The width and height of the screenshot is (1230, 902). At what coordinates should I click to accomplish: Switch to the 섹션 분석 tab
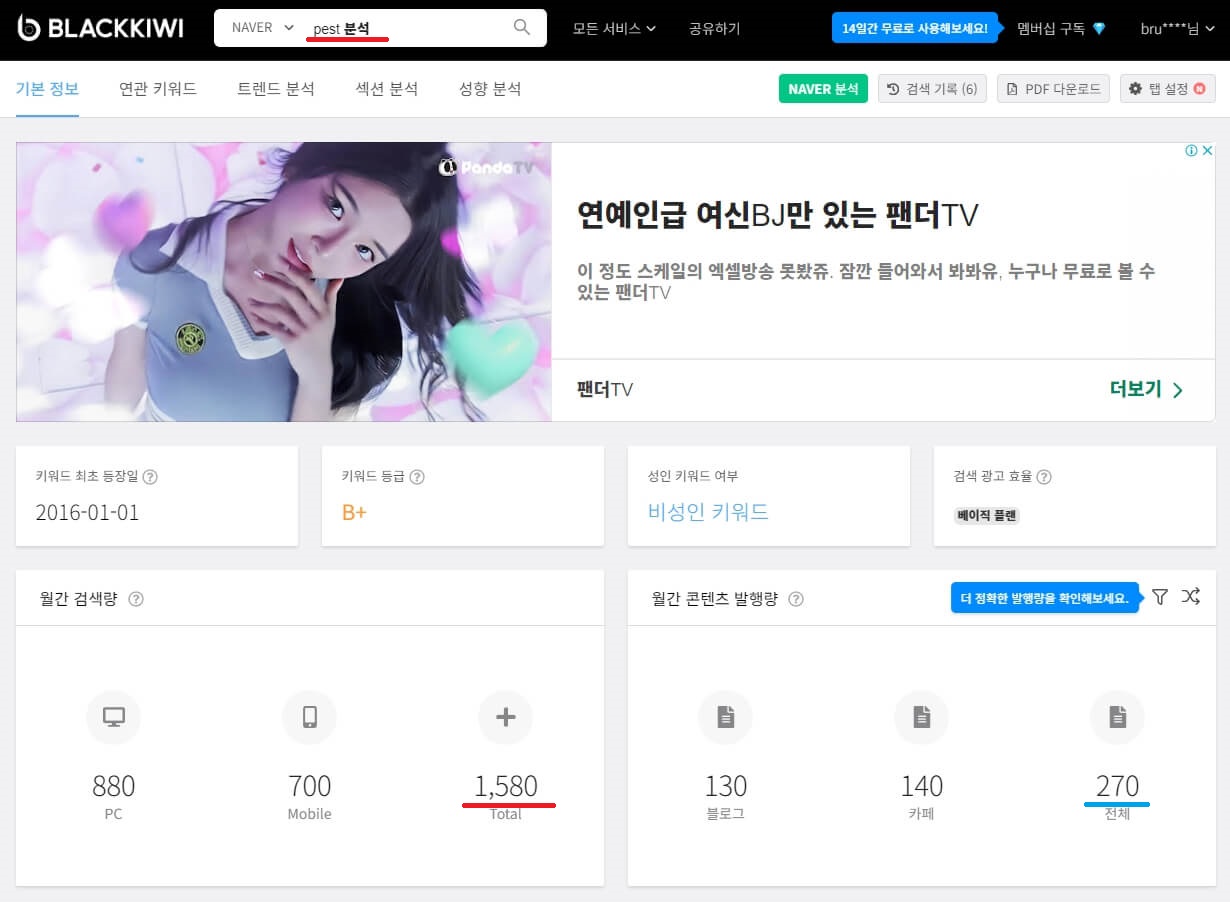coord(386,89)
